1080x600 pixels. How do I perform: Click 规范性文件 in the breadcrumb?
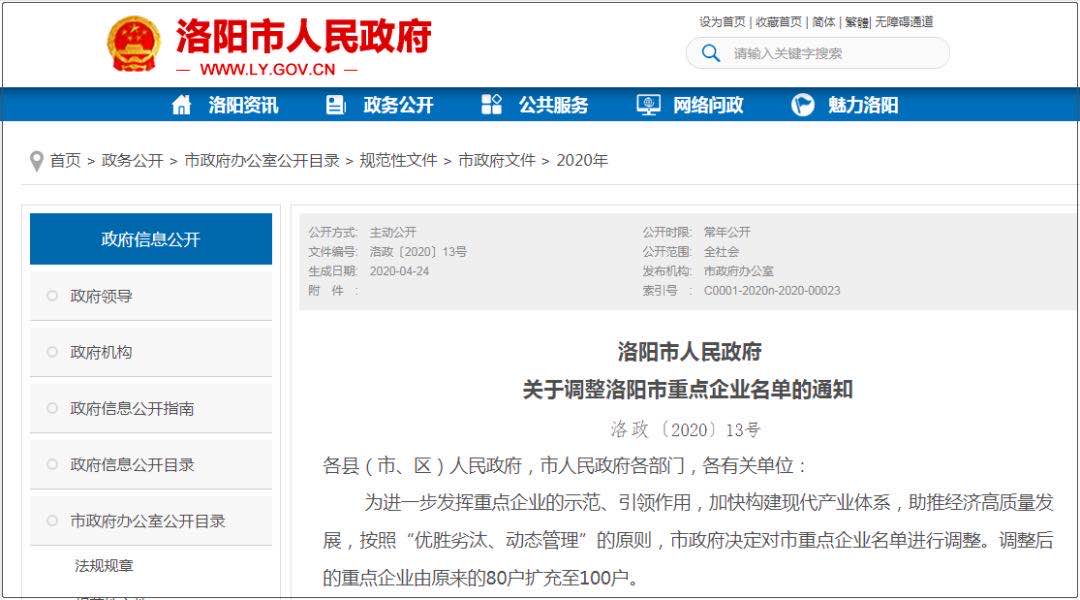398,160
